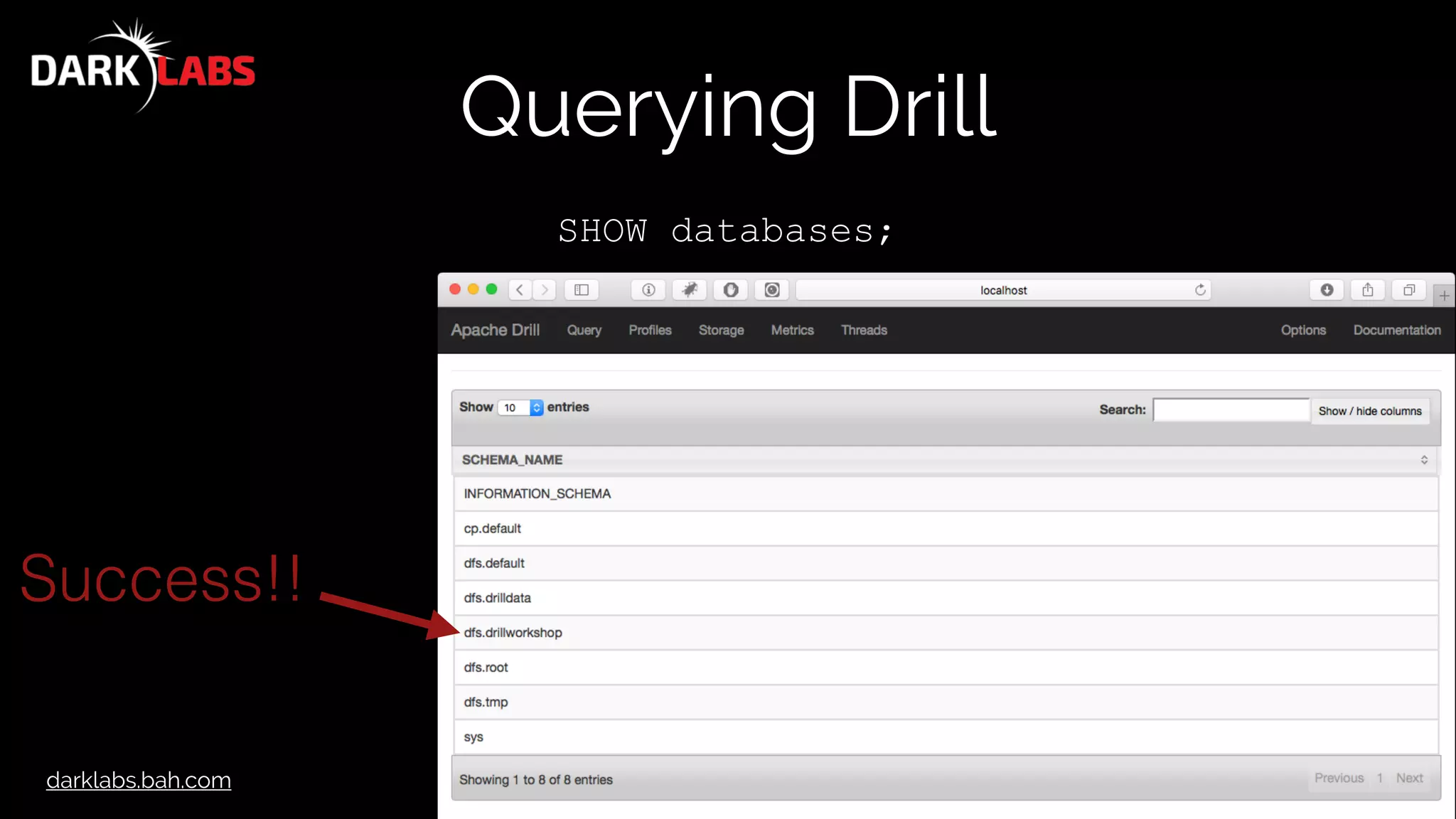1456x819 pixels.
Task: Select the INFORMATION_SCHEMA row
Action: 946,493
